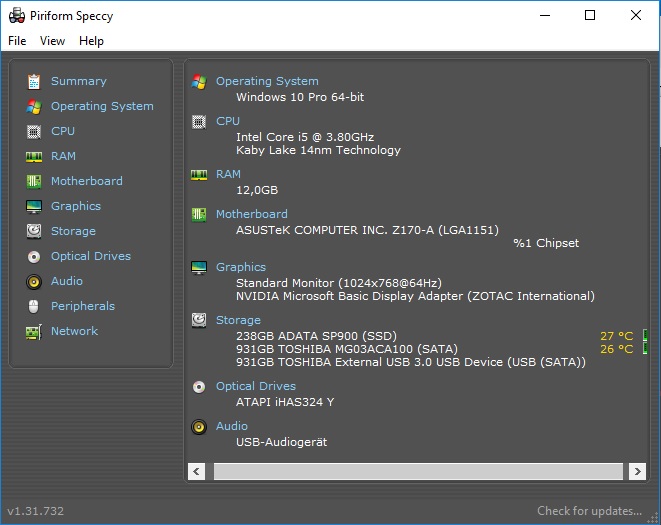The image size is (661, 525).
Task: Click the Peripherals mouse icon in sidebar
Action: pos(34,307)
